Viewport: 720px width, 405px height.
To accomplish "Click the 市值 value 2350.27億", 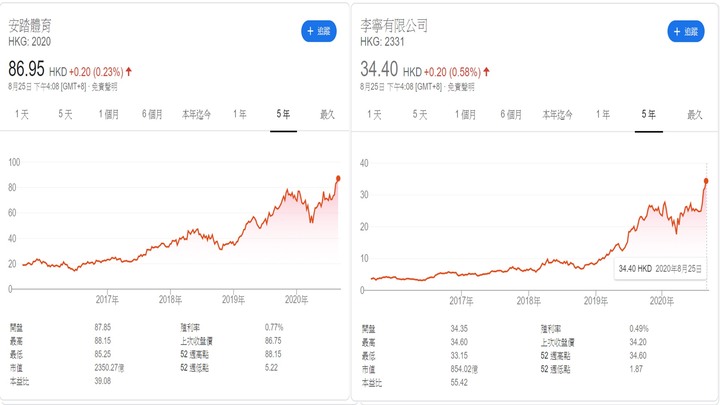I will click(109, 368).
